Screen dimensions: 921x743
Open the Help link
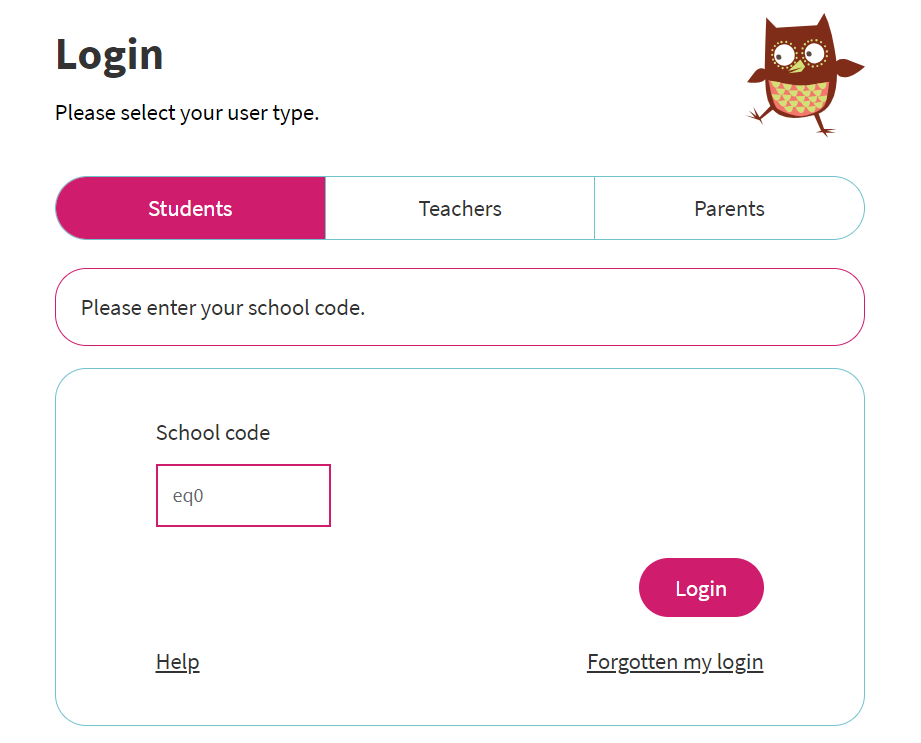pos(177,662)
